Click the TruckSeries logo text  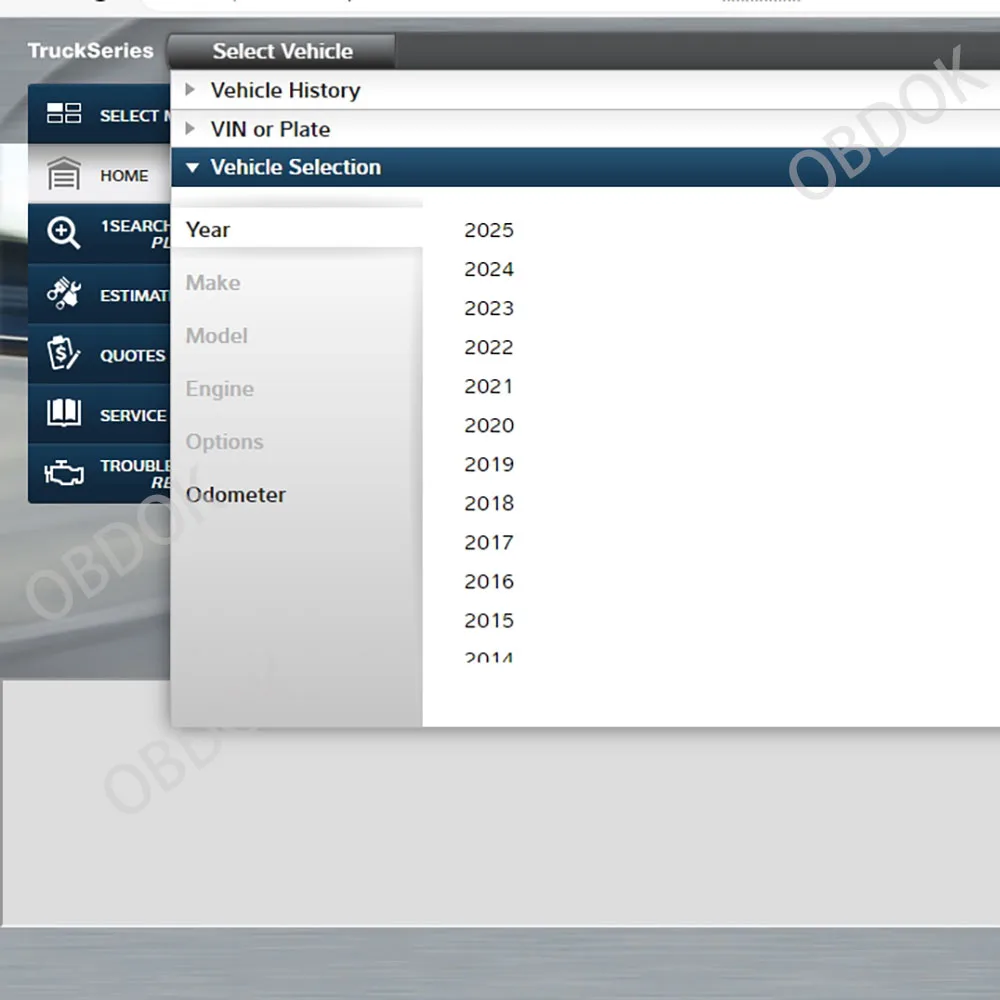coord(91,50)
